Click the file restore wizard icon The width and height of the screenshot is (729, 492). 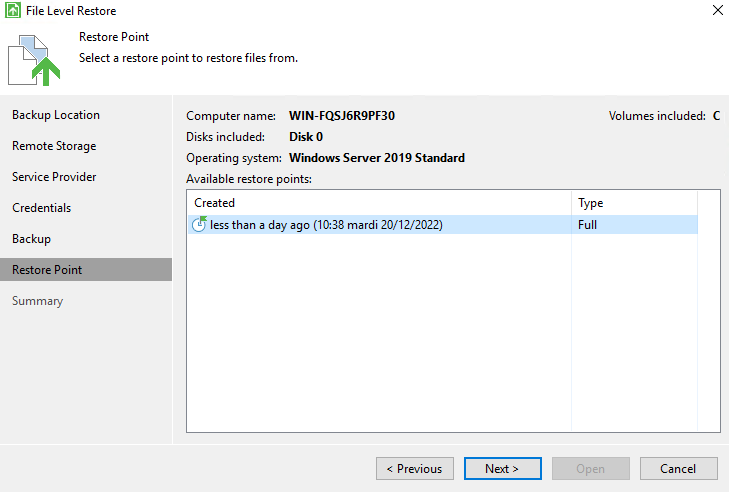click(x=34, y=60)
